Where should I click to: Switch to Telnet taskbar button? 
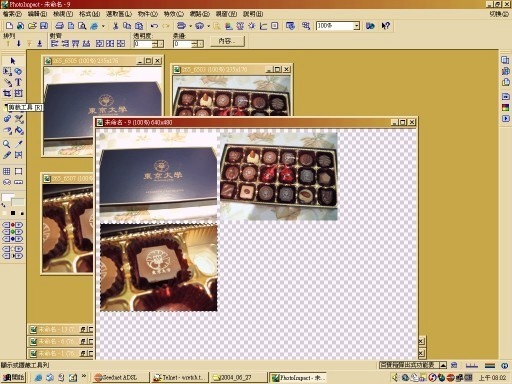point(180,377)
